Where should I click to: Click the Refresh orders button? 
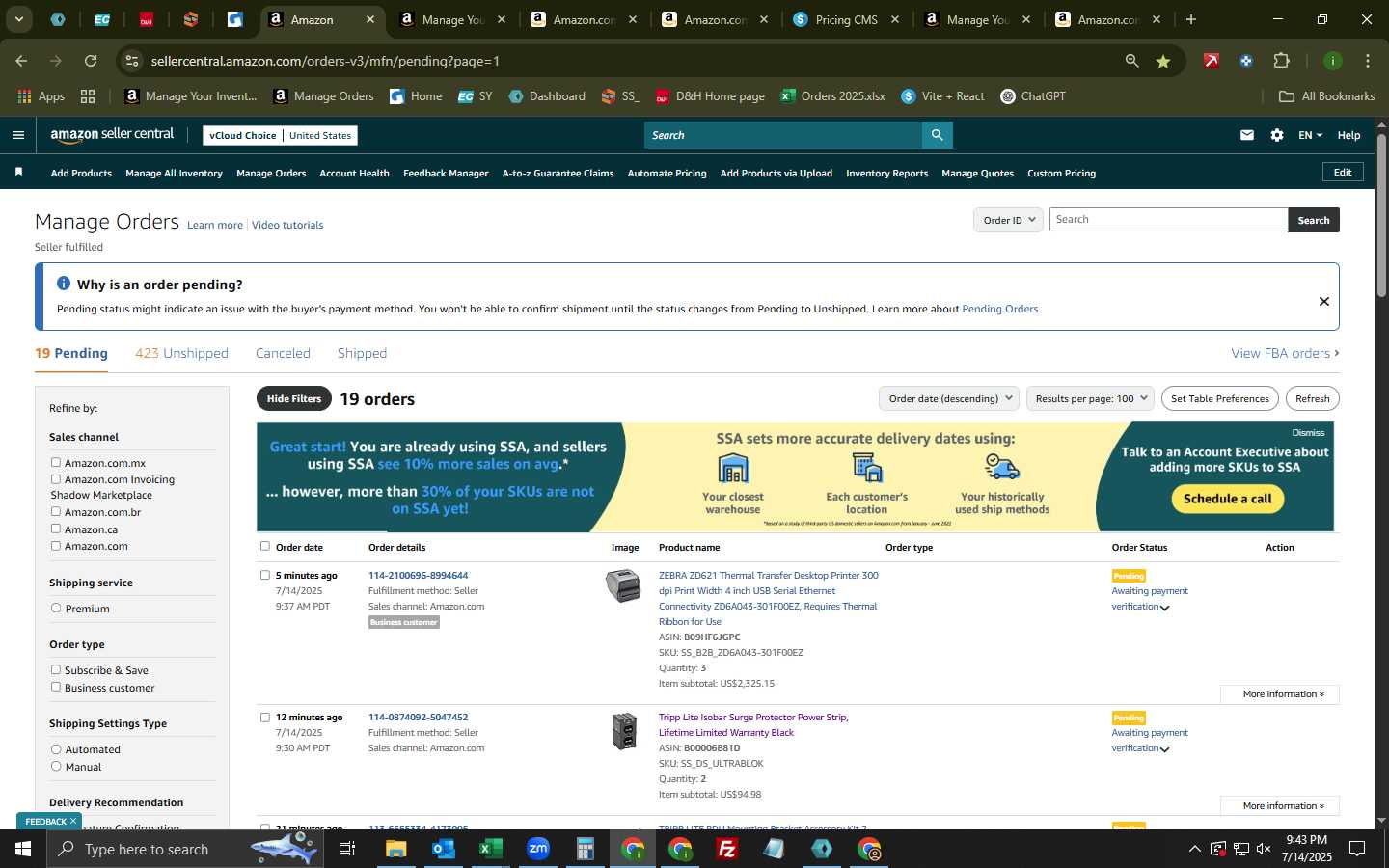tap(1312, 398)
